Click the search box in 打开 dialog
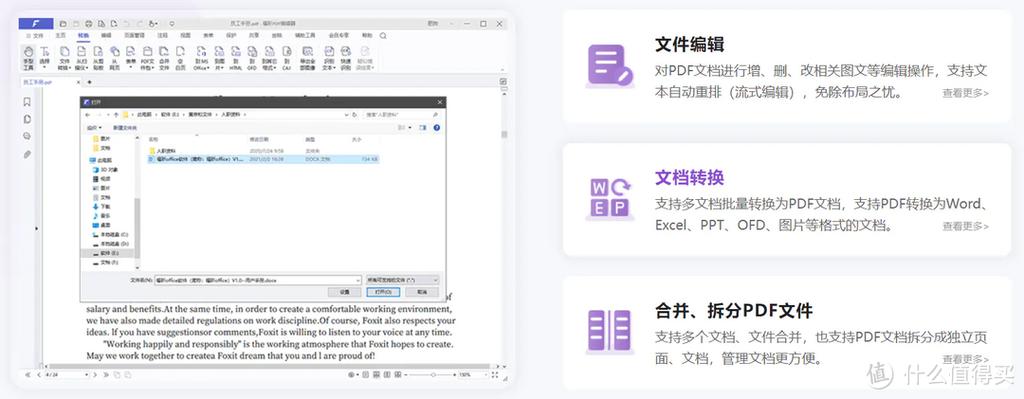The width and height of the screenshot is (1024, 399). 401,114
